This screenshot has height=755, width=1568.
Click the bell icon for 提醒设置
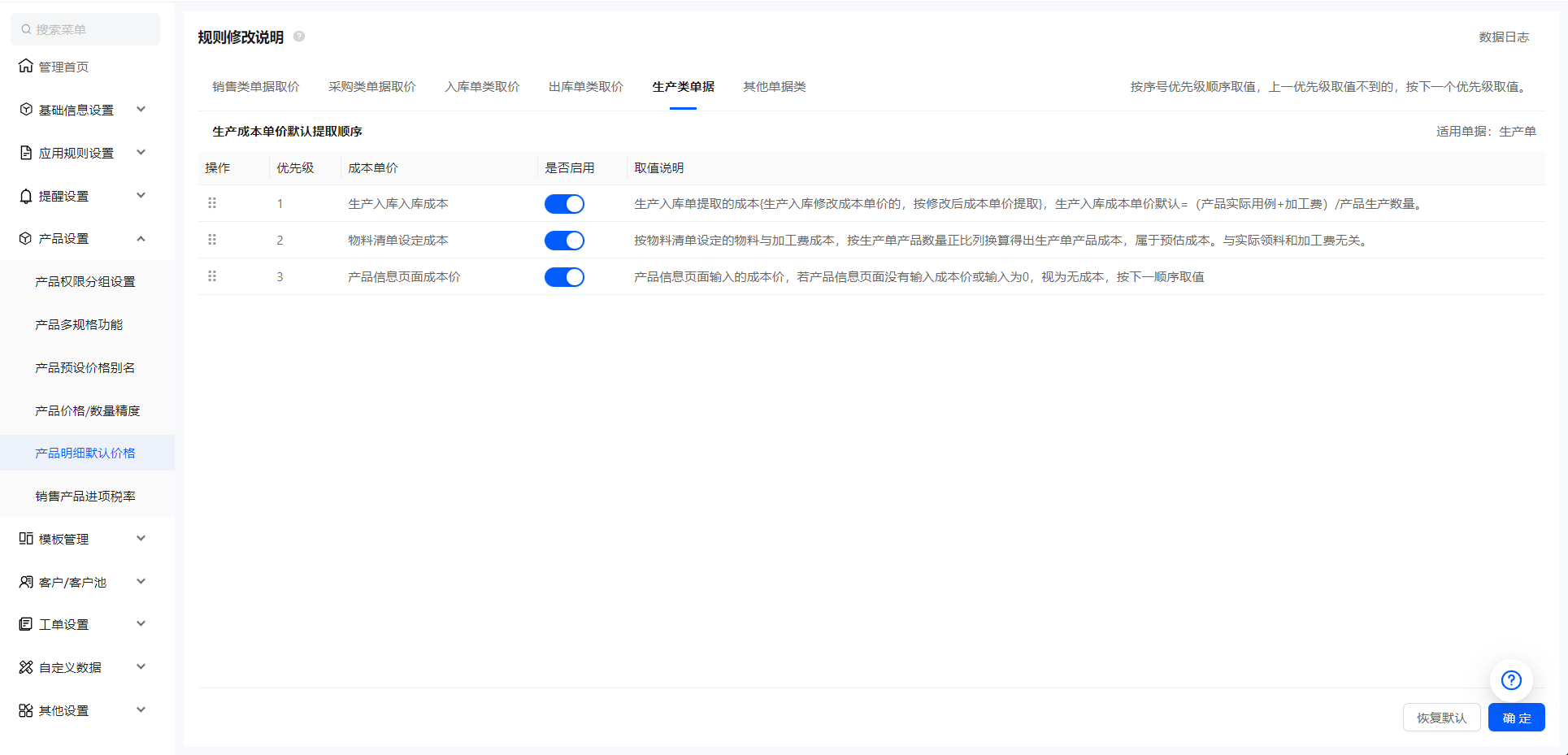[x=26, y=196]
